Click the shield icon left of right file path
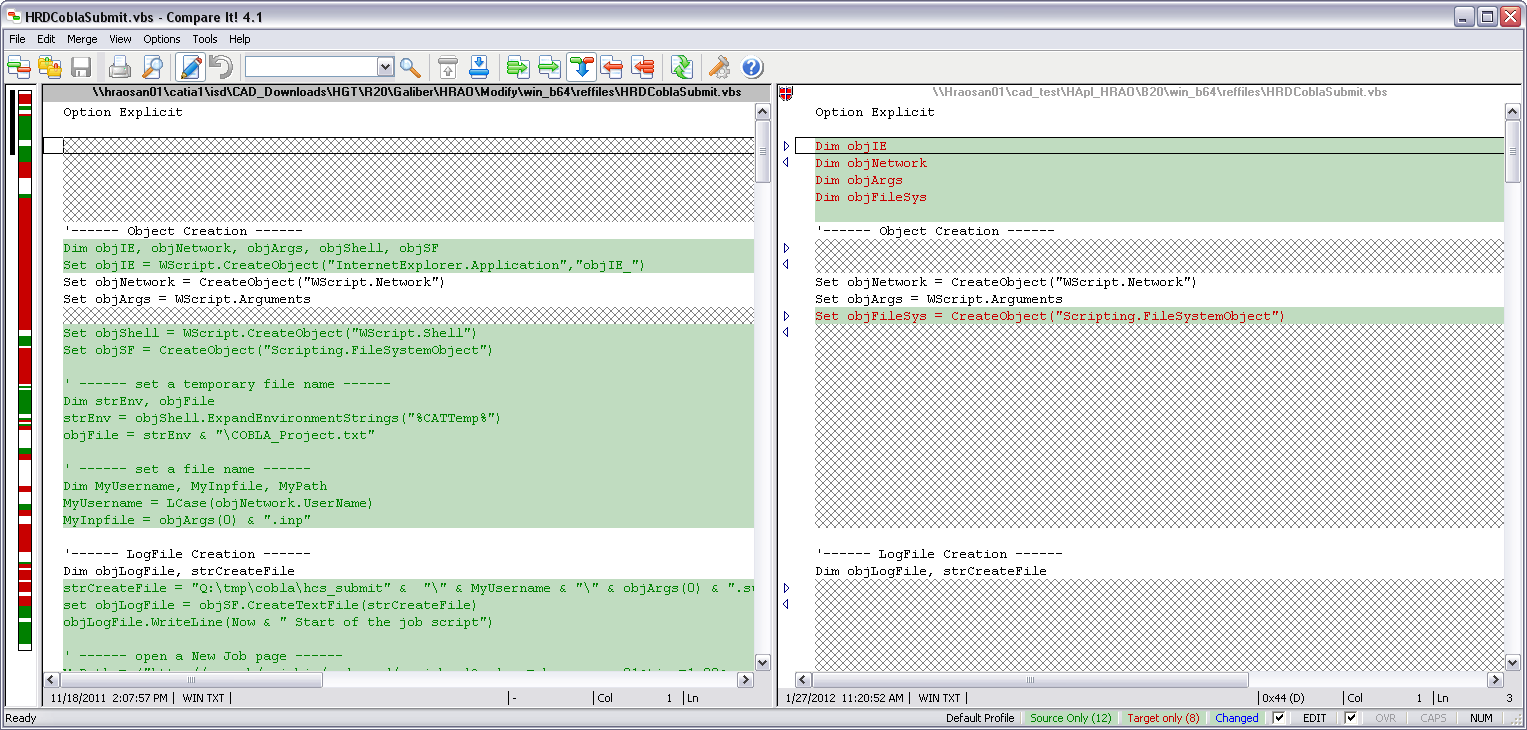Screen dimensions: 1527x730 coord(786,92)
